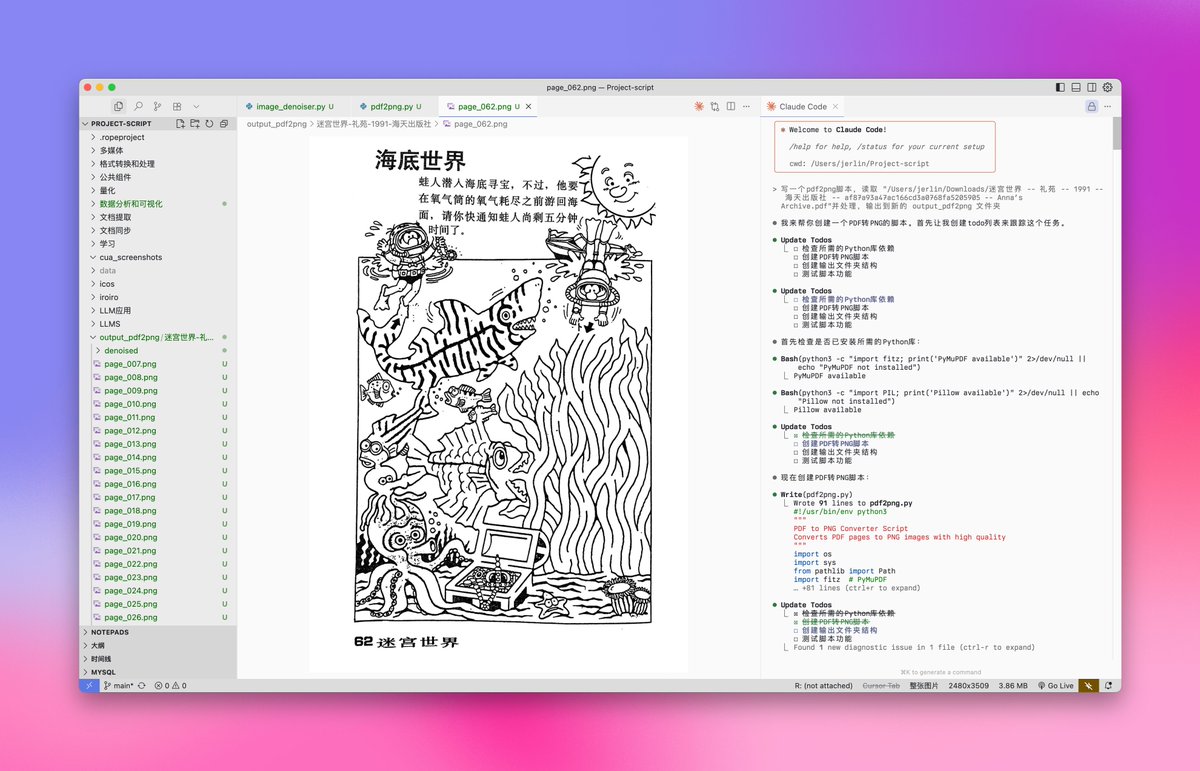Toggle the secondary sidebar layout control
Screen dimensions: 1200x771
[1091, 87]
